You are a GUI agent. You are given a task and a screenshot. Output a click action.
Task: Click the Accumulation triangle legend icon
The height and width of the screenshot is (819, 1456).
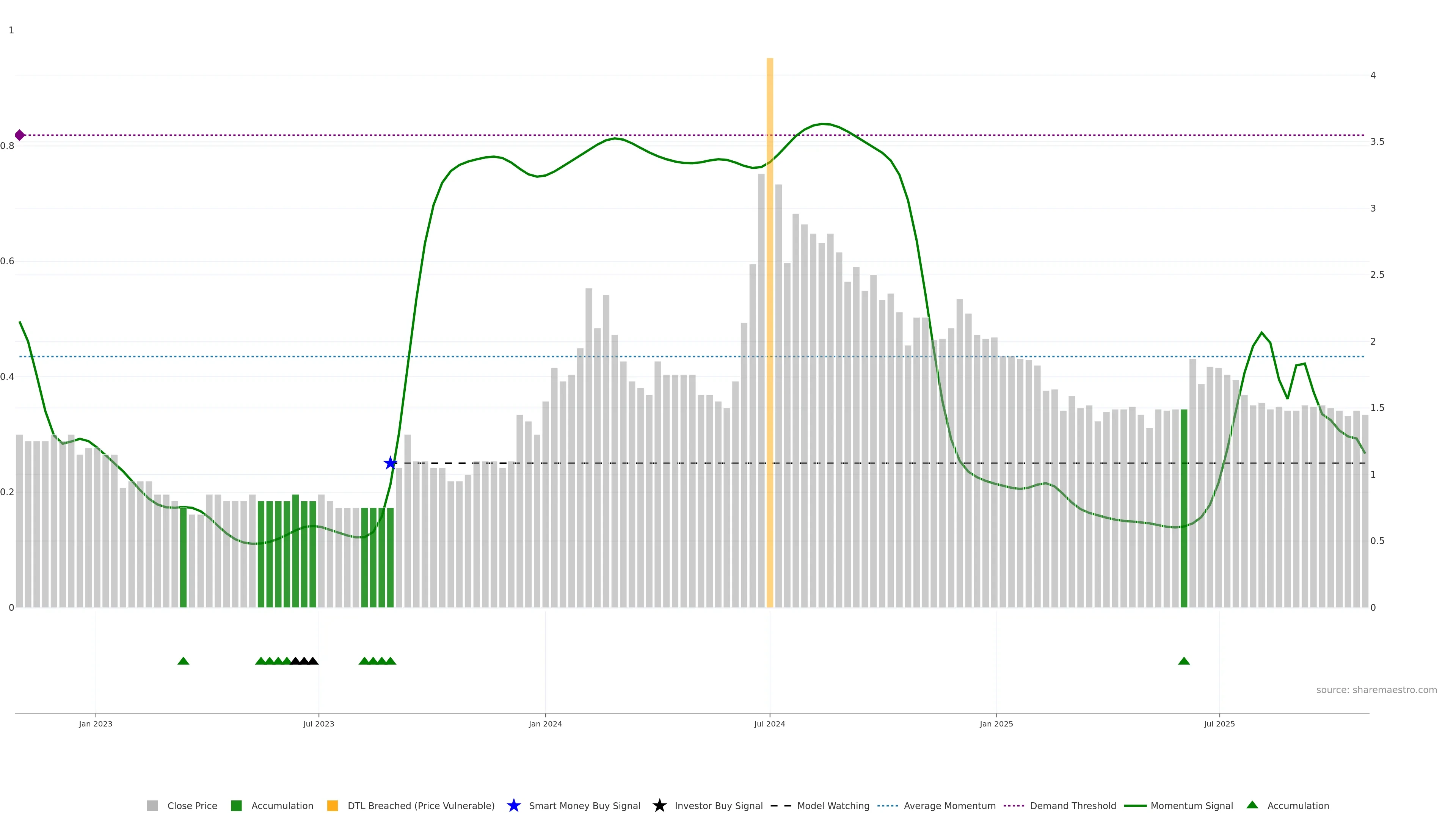1252,805
